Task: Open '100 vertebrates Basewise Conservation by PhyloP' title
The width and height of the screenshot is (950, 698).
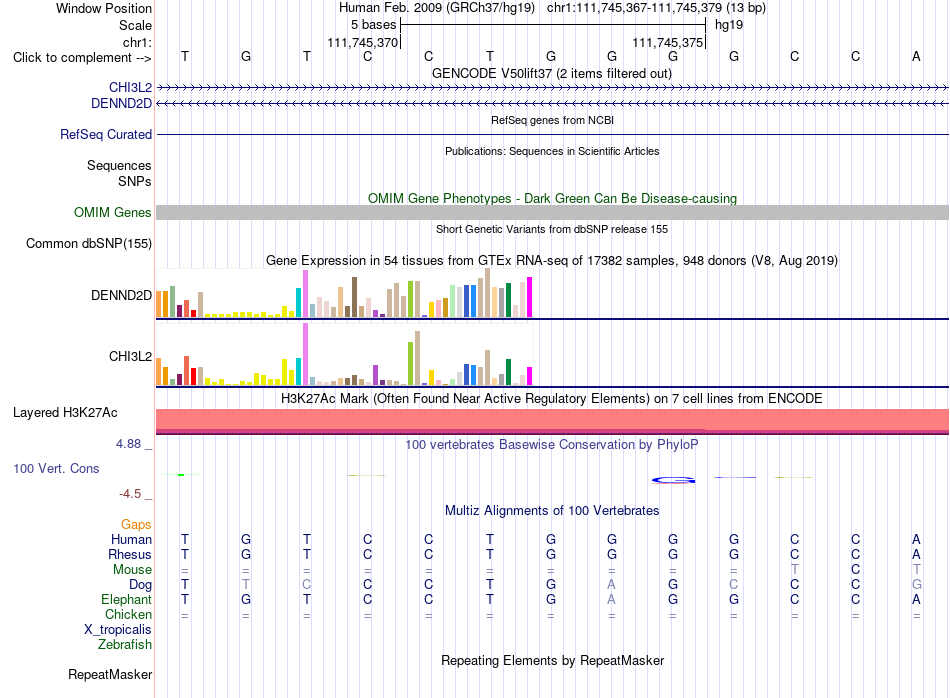Action: coord(552,444)
